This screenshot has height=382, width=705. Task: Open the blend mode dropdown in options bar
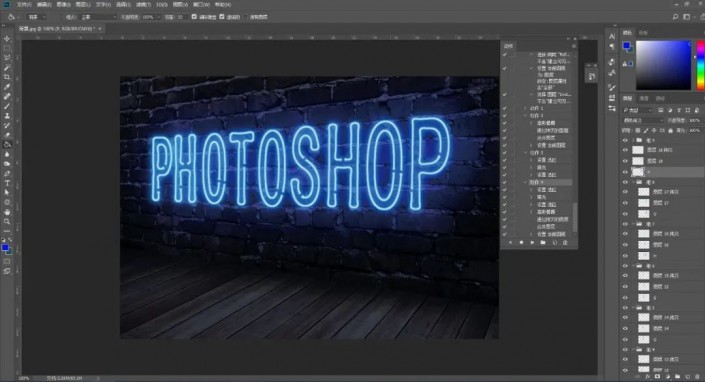98,17
